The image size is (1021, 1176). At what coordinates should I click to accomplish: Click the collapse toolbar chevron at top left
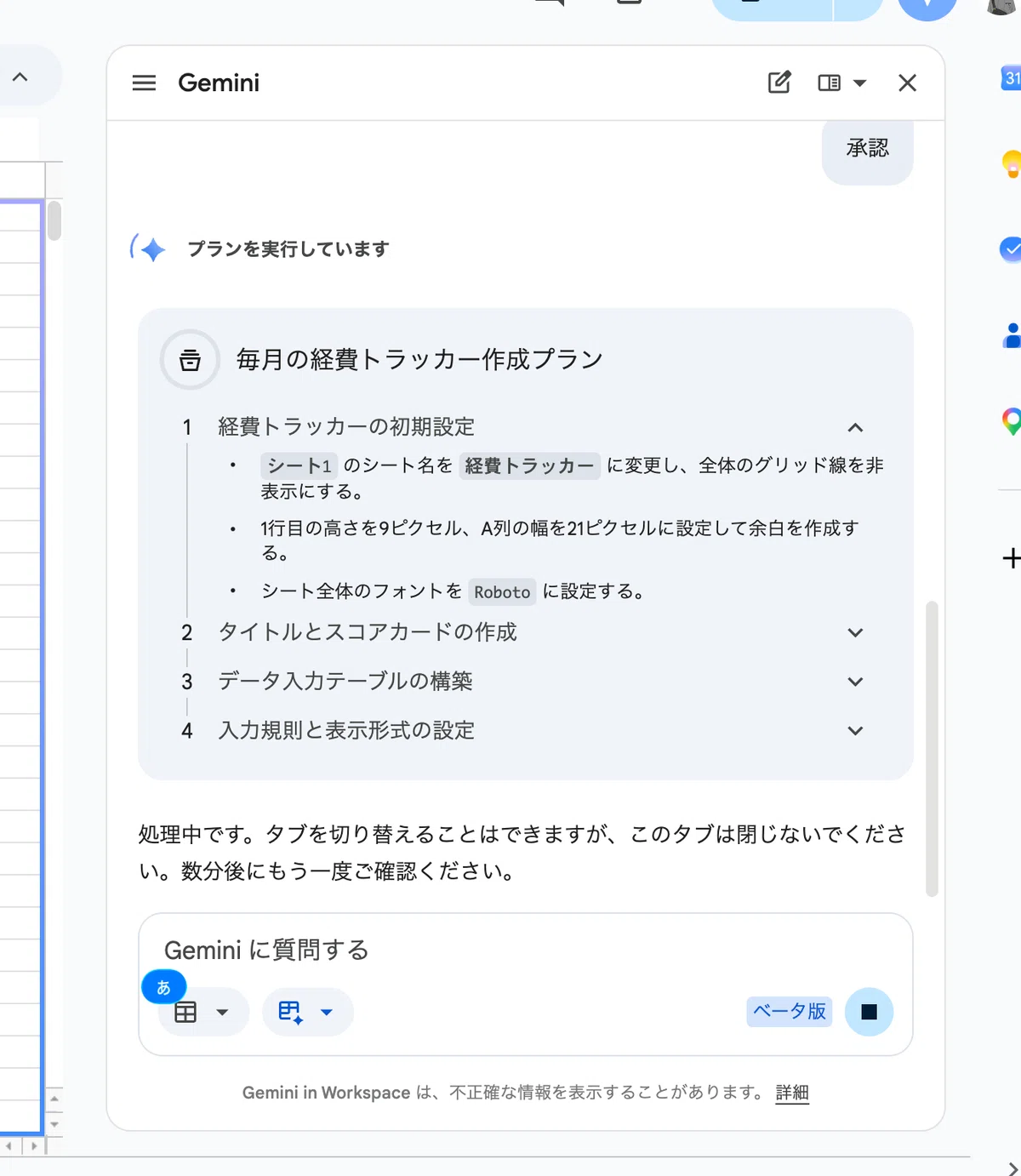pyautogui.click(x=20, y=77)
